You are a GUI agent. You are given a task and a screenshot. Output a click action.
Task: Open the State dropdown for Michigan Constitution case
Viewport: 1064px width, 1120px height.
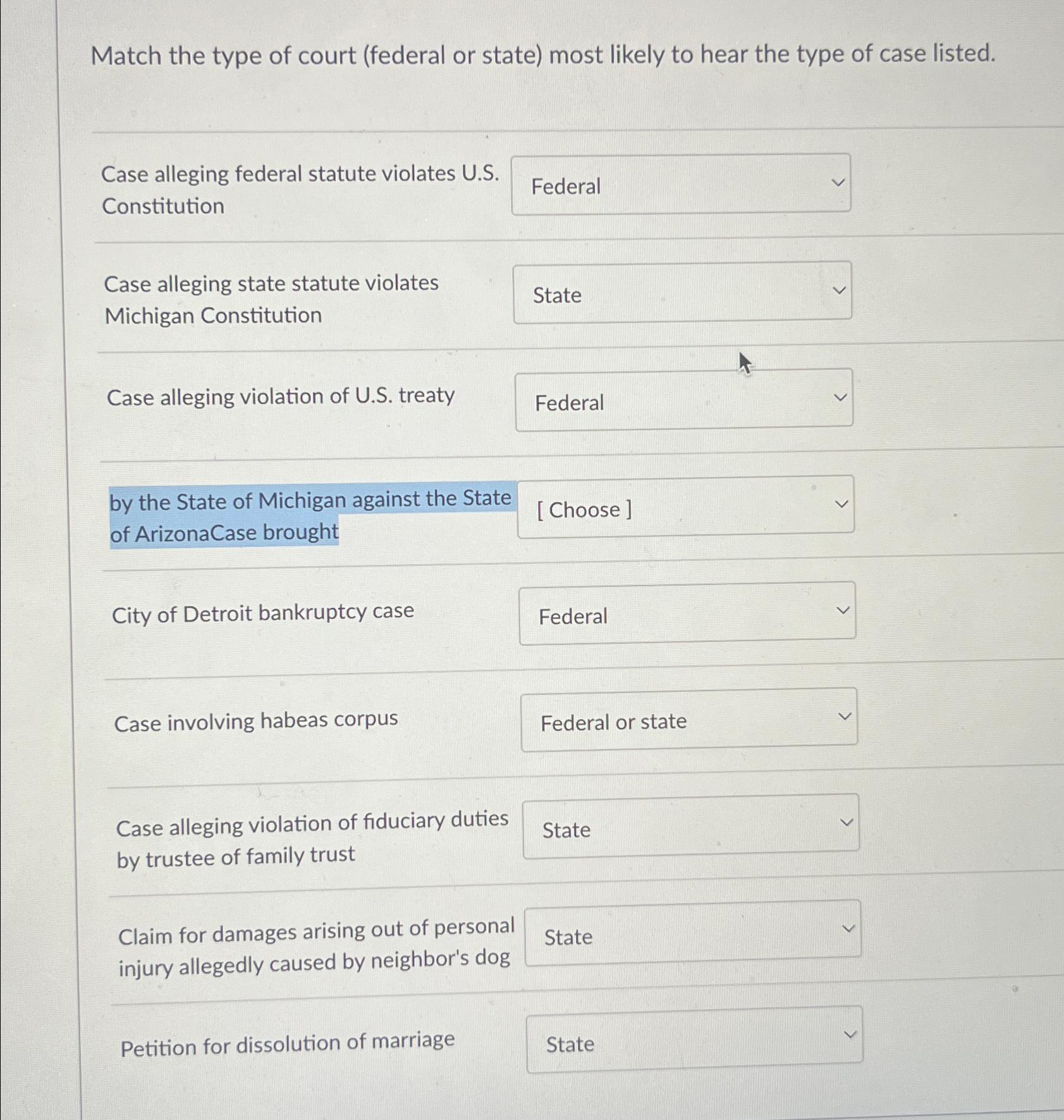pos(683,292)
